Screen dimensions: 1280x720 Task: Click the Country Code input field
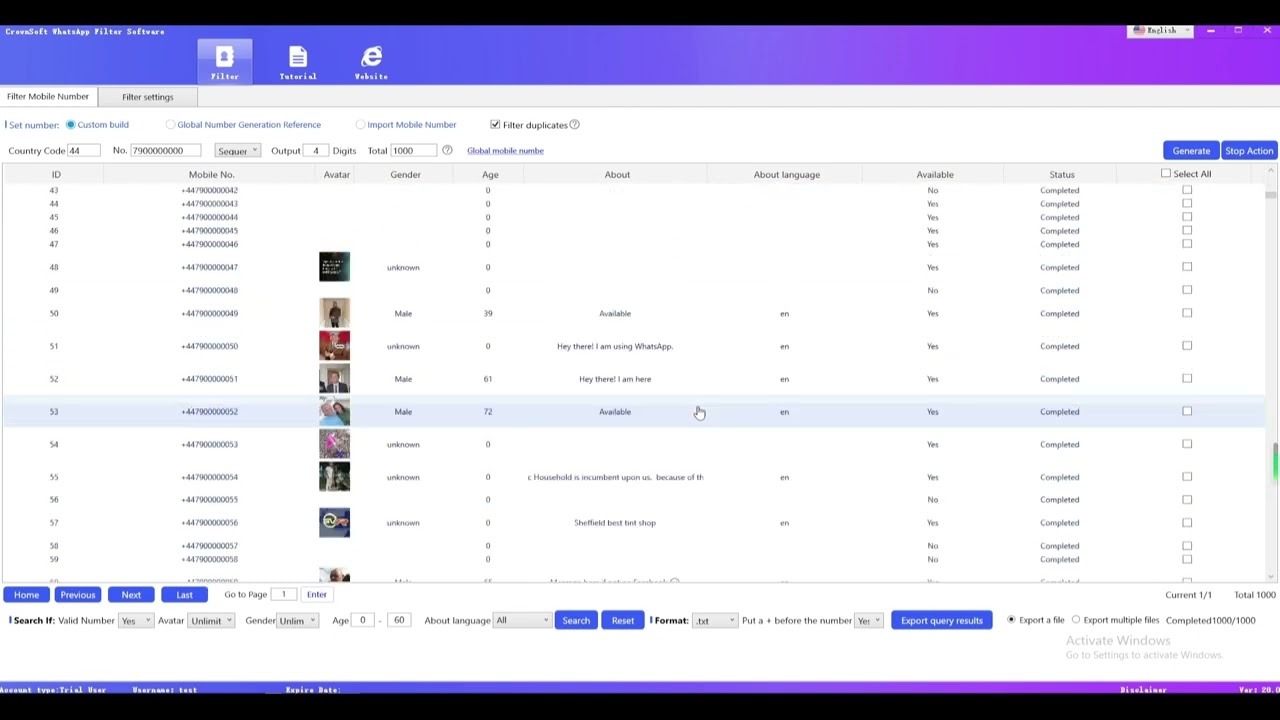[83, 151]
